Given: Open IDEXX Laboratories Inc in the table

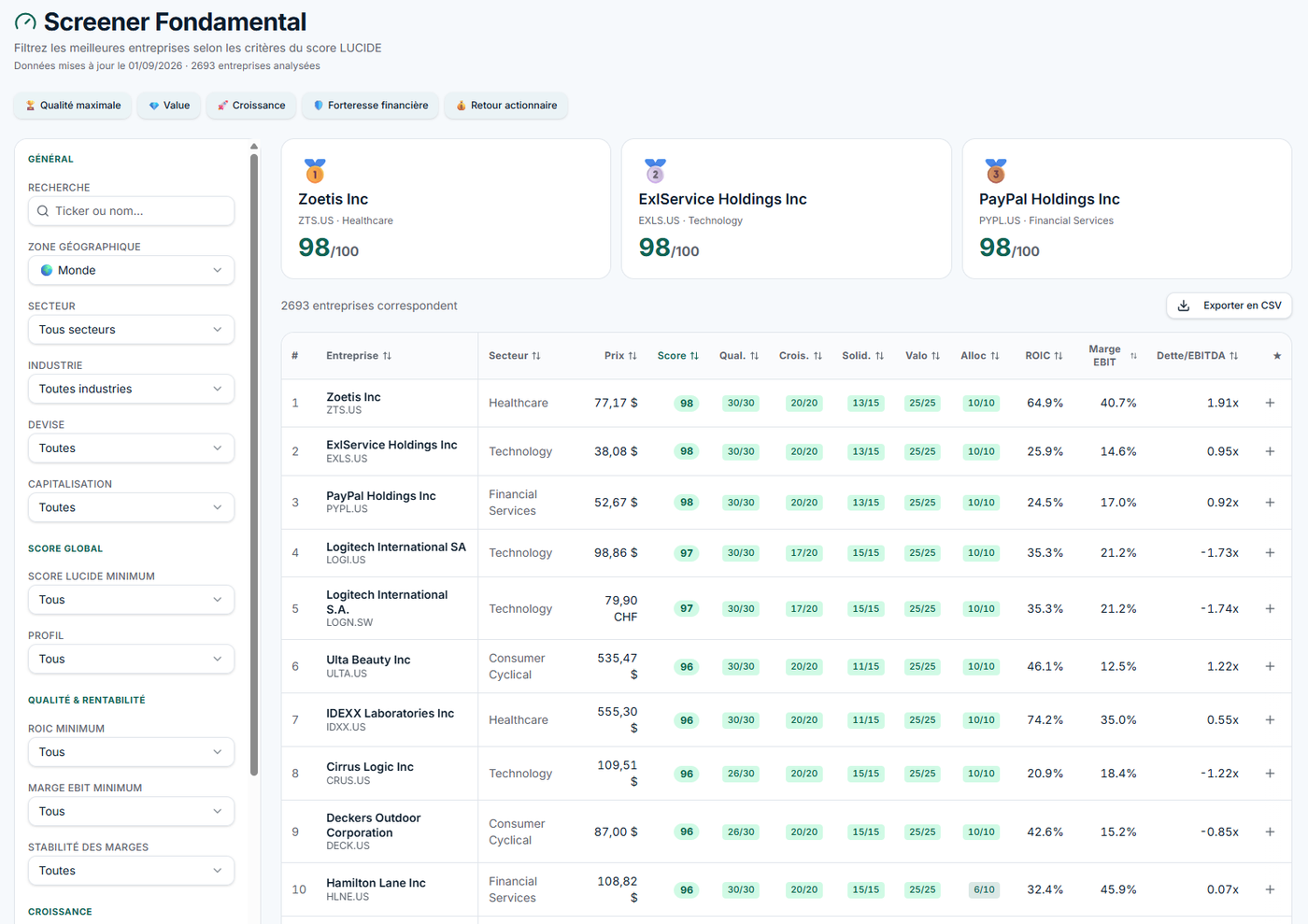Looking at the screenshot, I should 390,713.
